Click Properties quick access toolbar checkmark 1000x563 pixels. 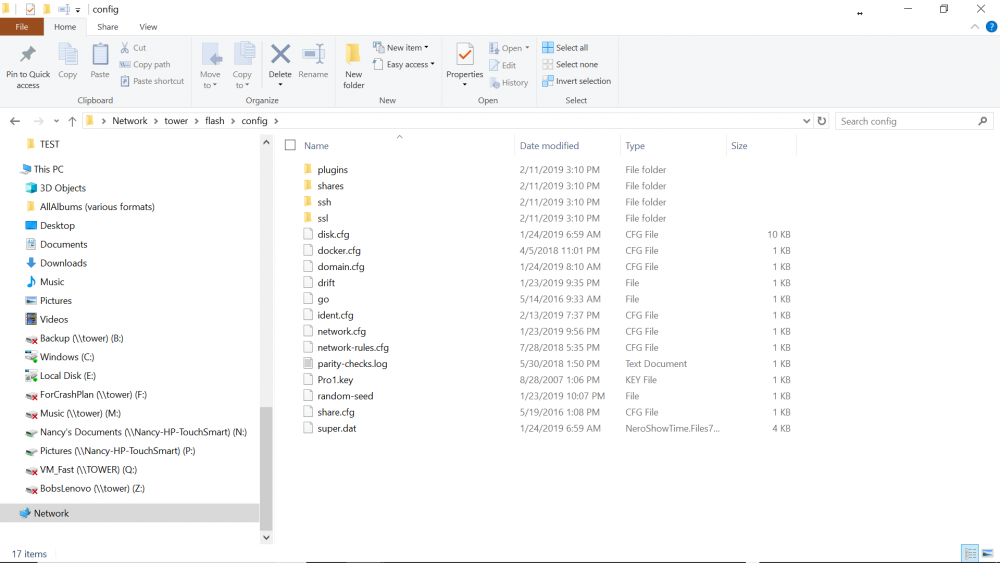(30, 10)
